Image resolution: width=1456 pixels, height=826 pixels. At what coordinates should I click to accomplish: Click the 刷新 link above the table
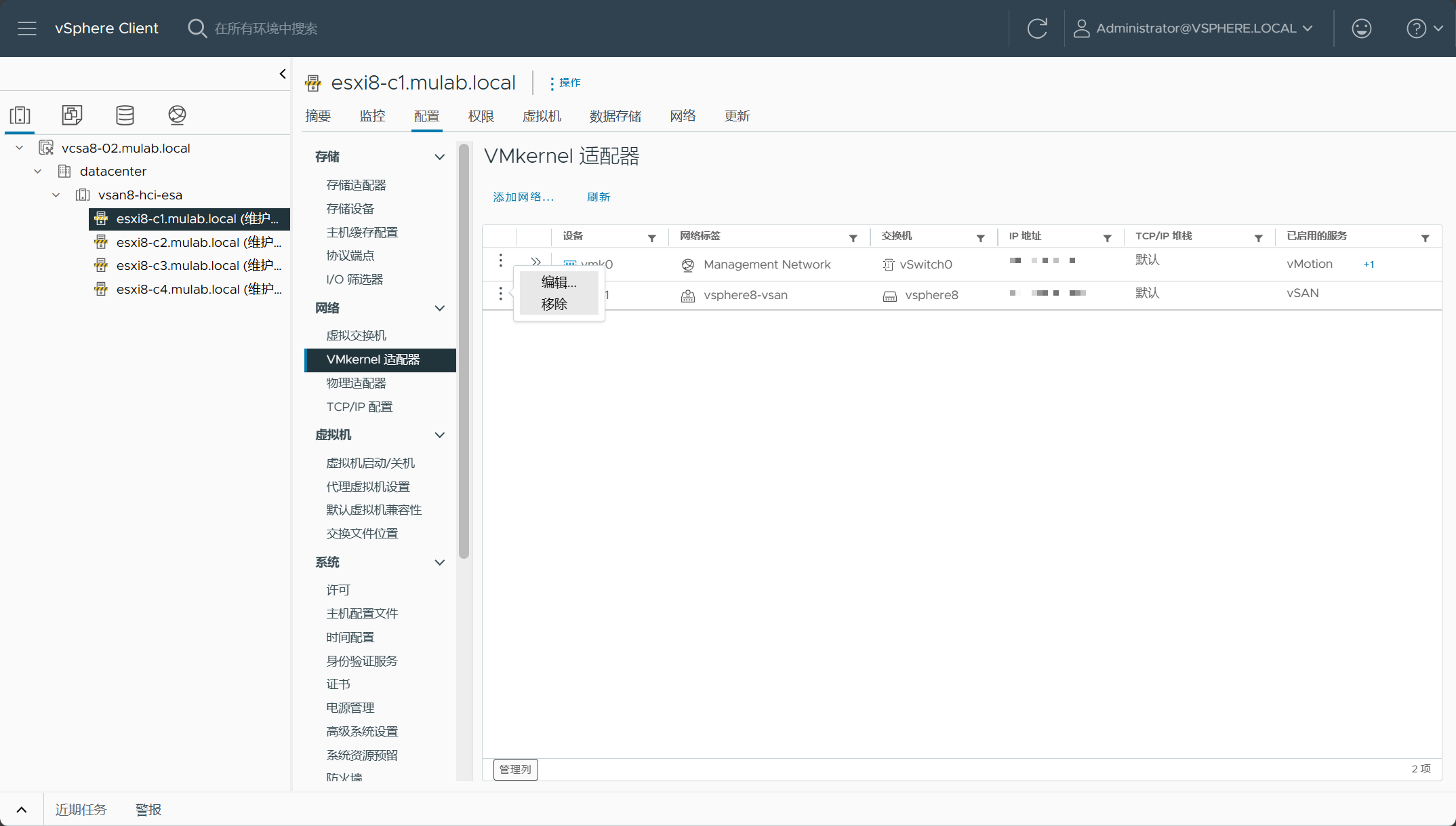[599, 197]
